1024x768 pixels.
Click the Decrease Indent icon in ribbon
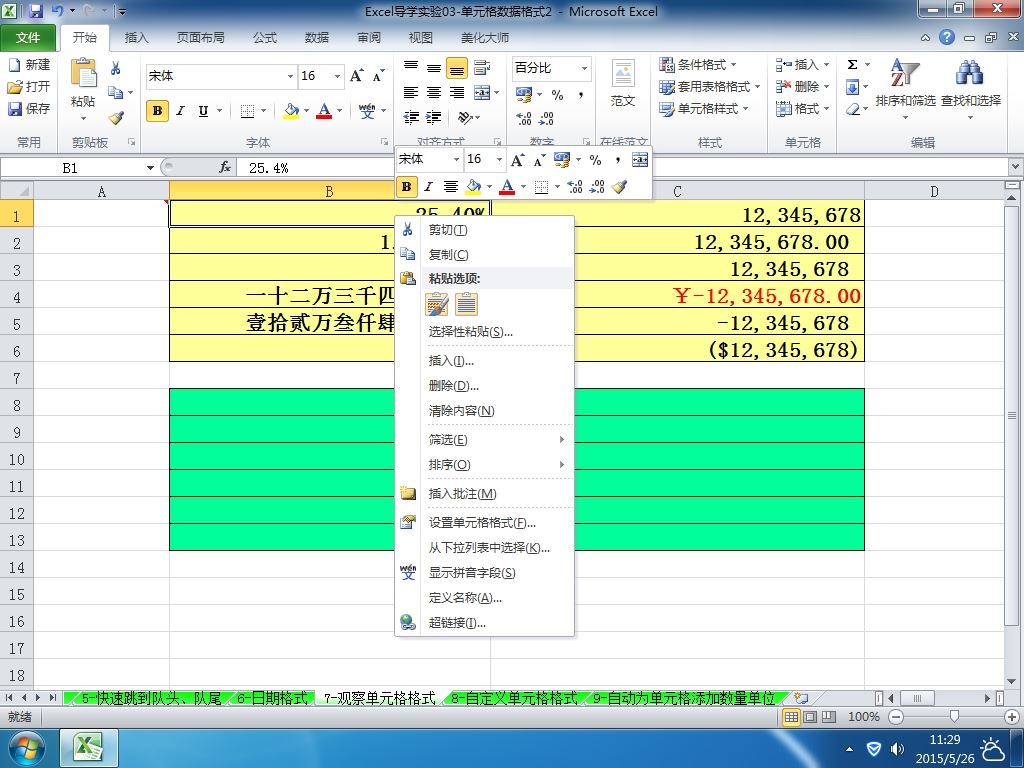[x=411, y=118]
